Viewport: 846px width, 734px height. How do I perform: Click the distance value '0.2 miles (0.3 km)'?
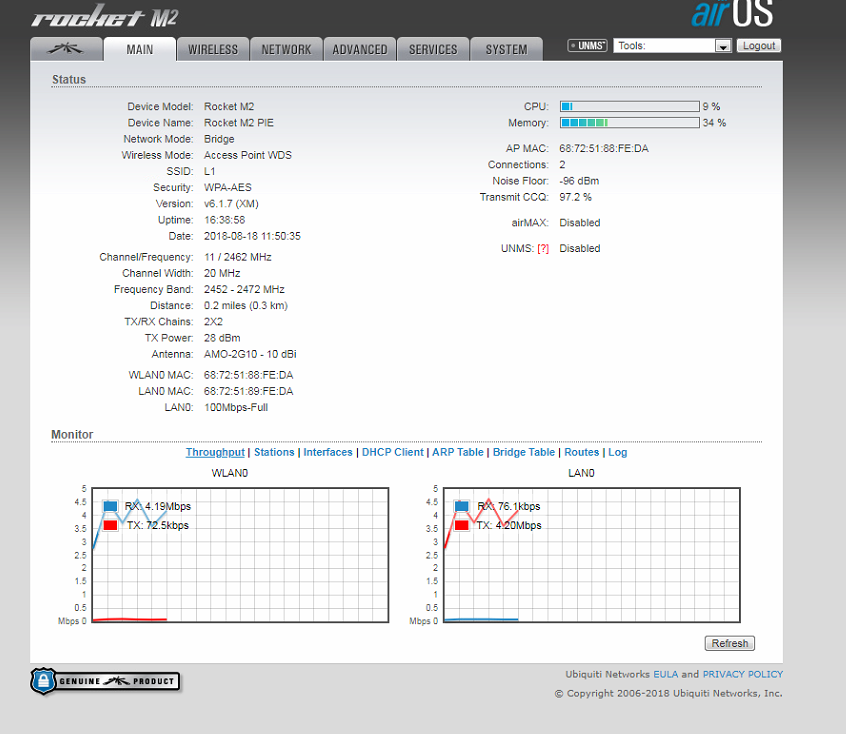tap(245, 306)
